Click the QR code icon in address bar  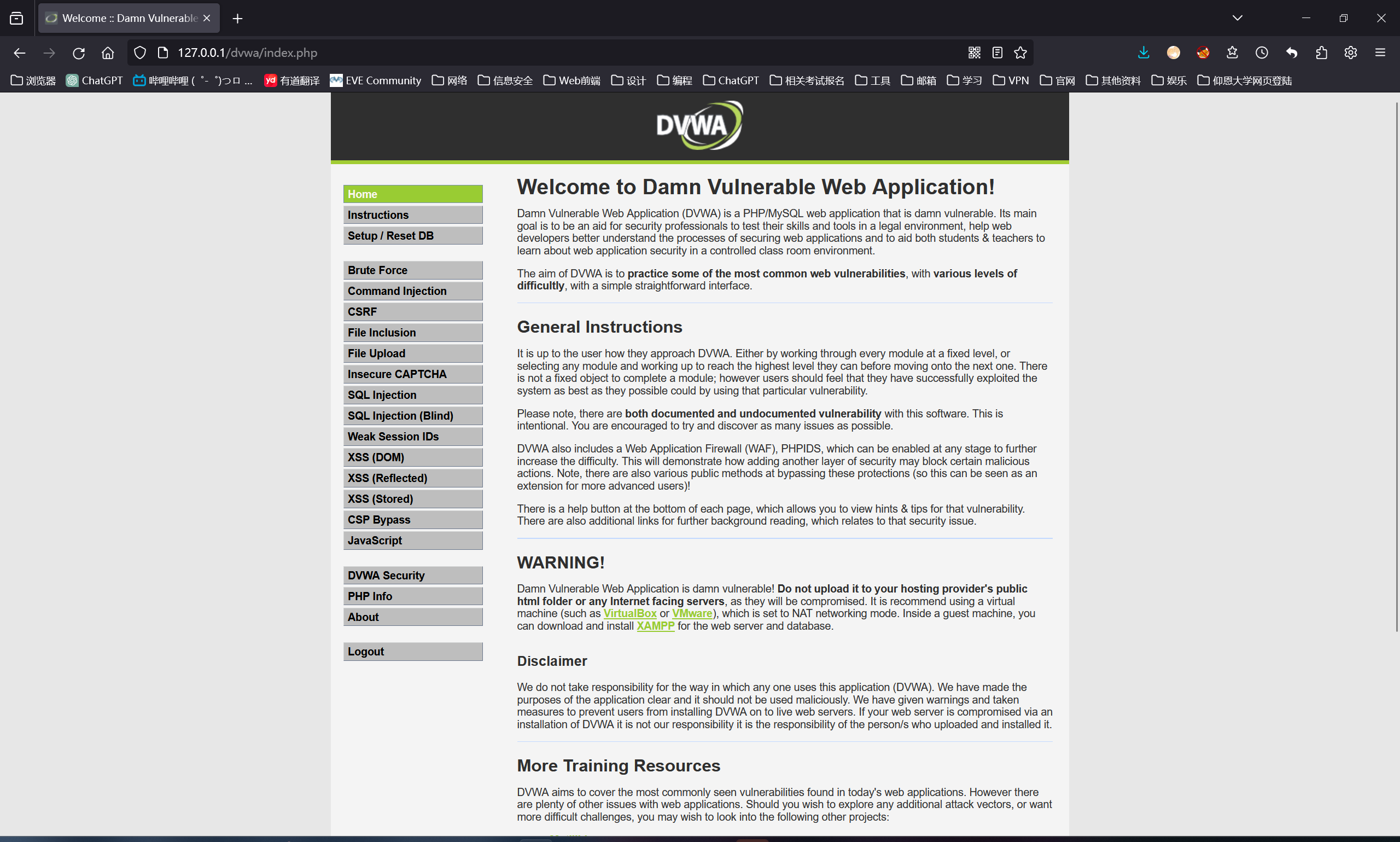pyautogui.click(x=974, y=53)
